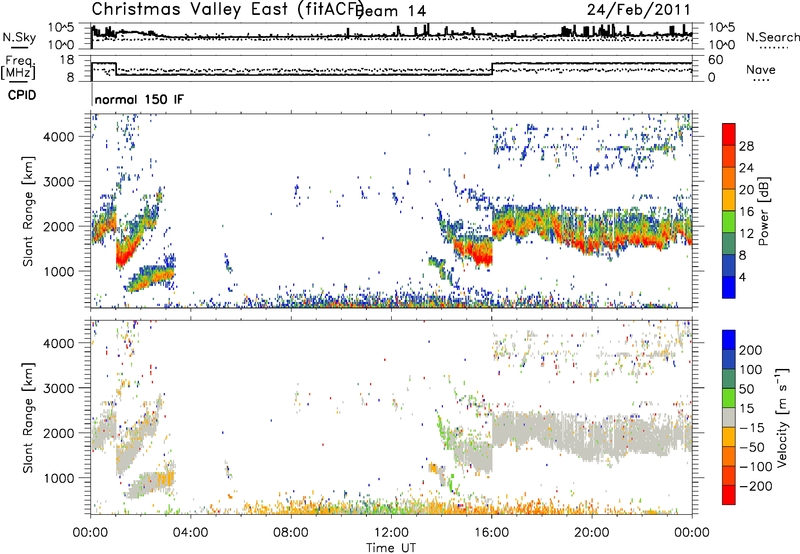Viewport: 800px width, 554px height.
Task: Click the '1000' tick on power panel
Action: 59,271
